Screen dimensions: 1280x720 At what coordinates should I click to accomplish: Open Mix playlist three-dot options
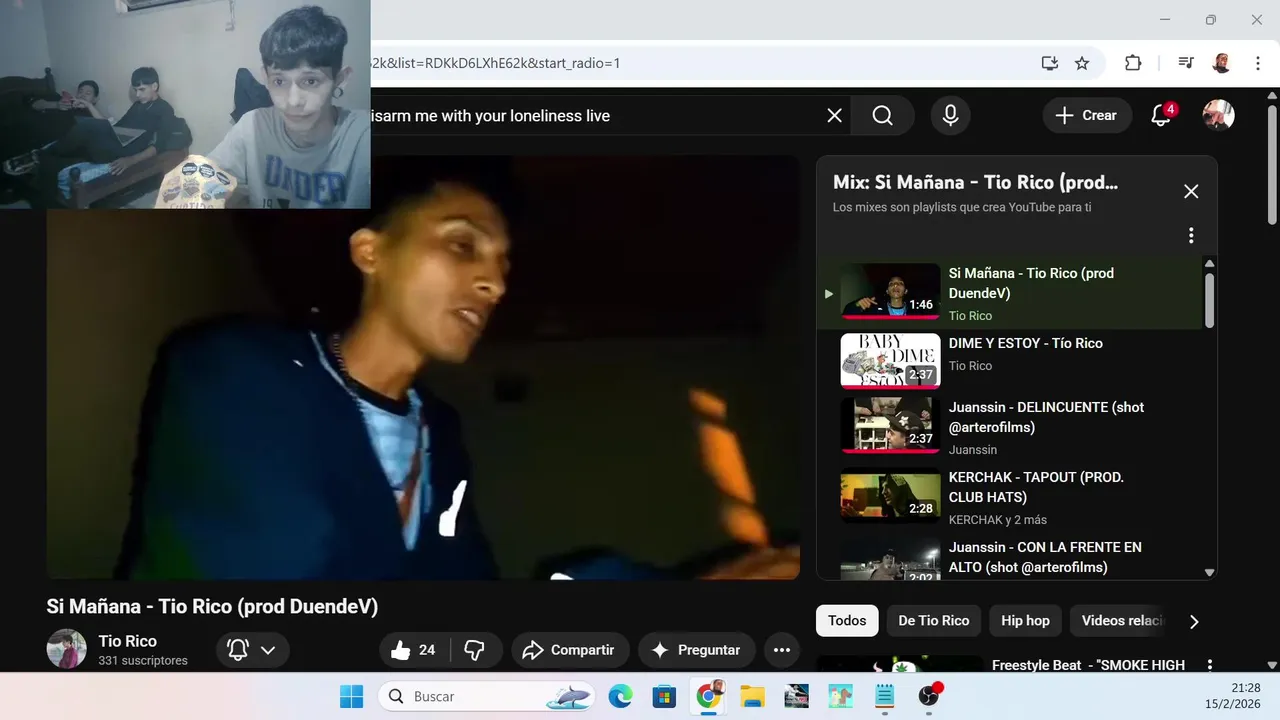pos(1191,236)
